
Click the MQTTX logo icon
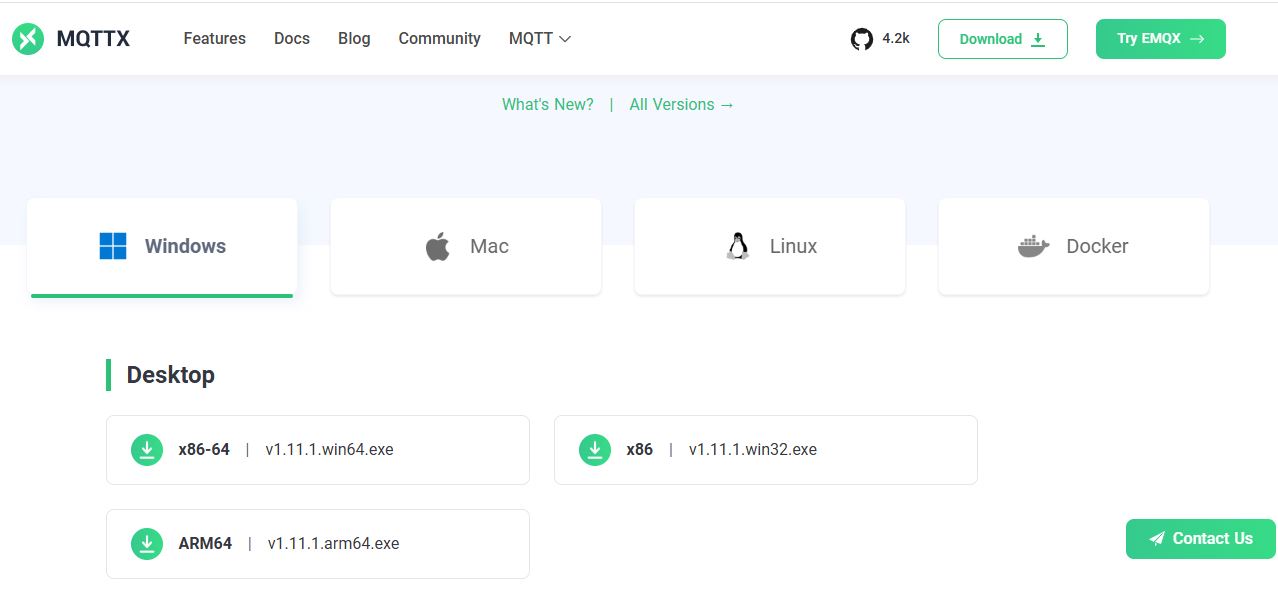(28, 39)
